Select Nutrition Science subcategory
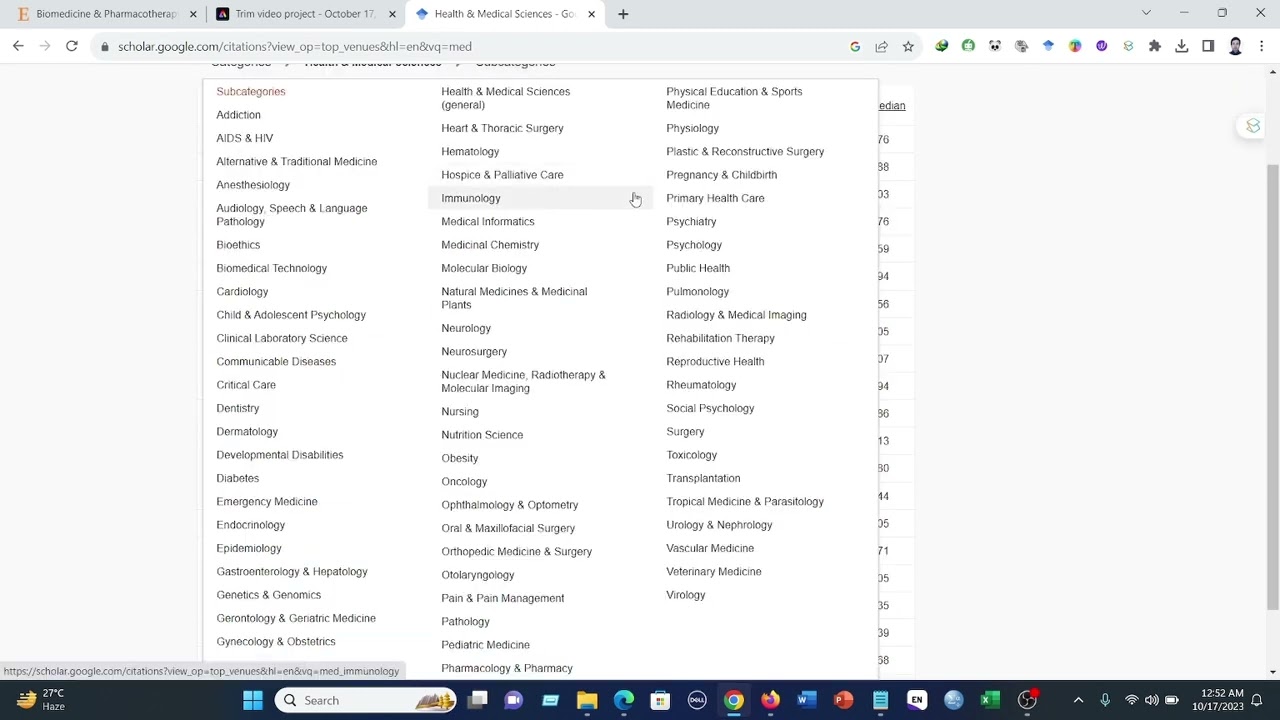 (x=482, y=435)
